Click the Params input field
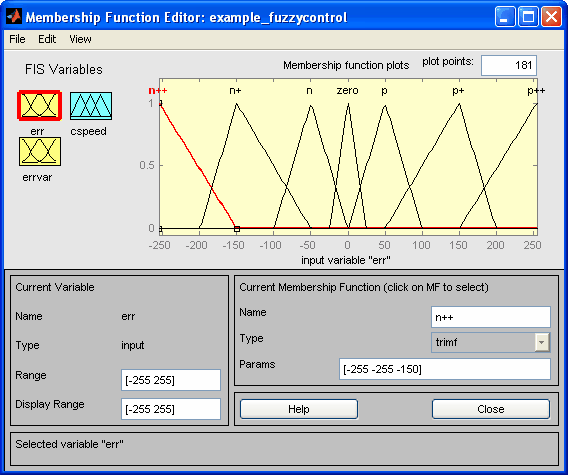Viewport: 568px width, 475px height. [445, 369]
